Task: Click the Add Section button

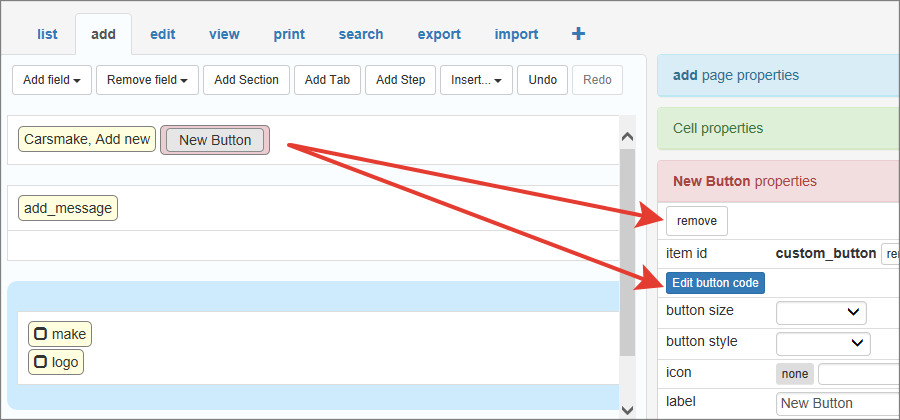Action: pos(246,80)
